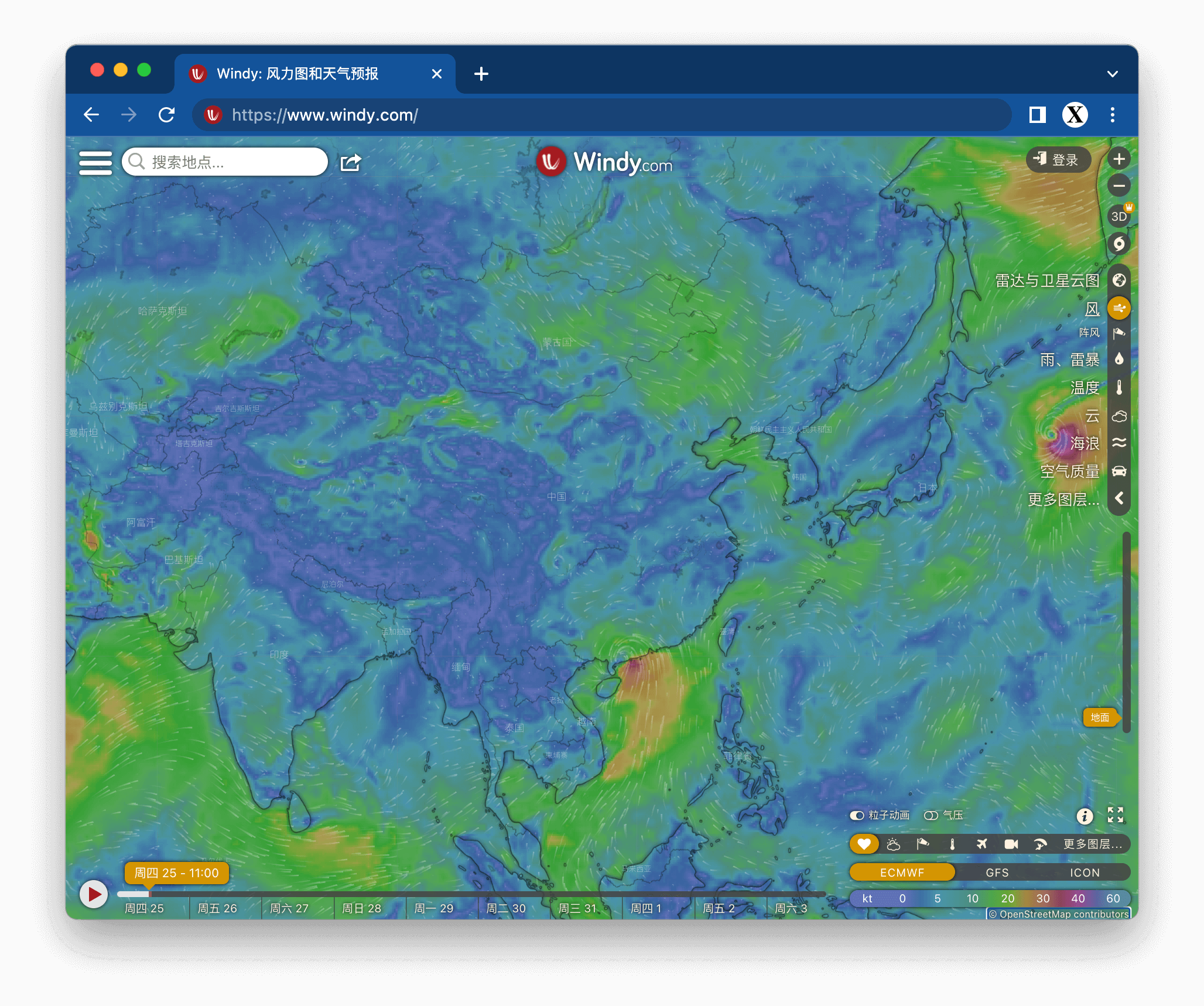Image resolution: width=1204 pixels, height=1006 pixels.
Task: Open the browser three-dot menu
Action: pyautogui.click(x=1113, y=115)
